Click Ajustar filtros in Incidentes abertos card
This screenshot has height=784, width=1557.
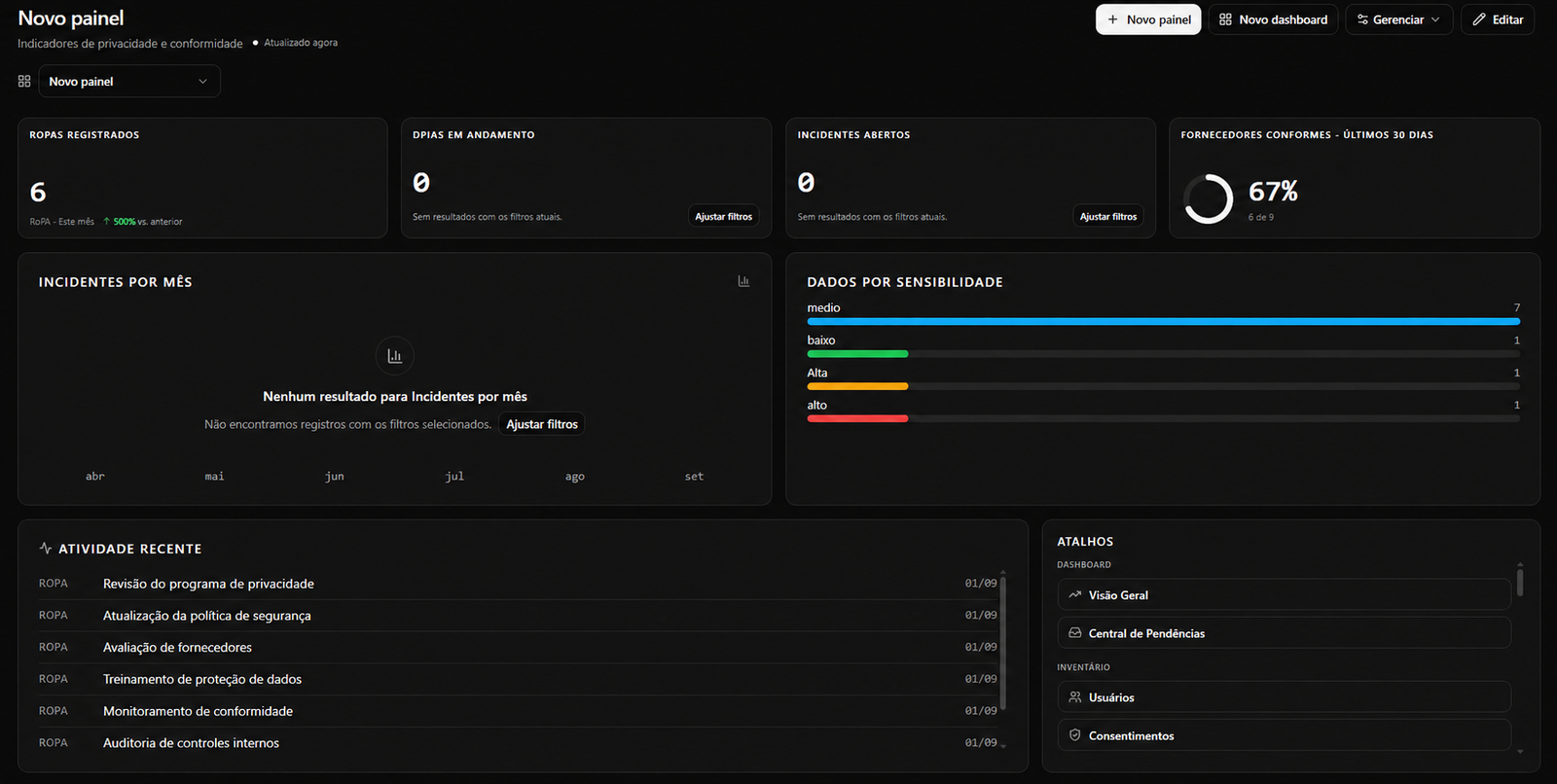(1107, 216)
